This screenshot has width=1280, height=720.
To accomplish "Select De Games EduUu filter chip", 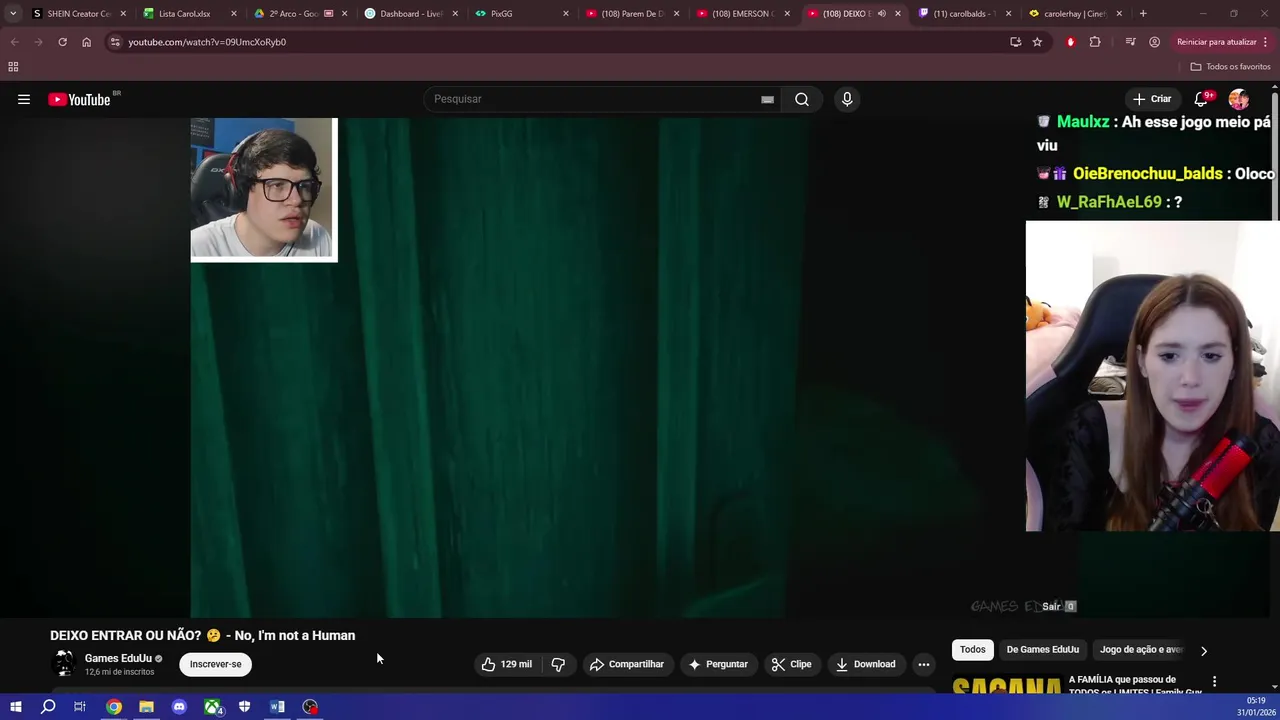I will tap(1042, 650).
